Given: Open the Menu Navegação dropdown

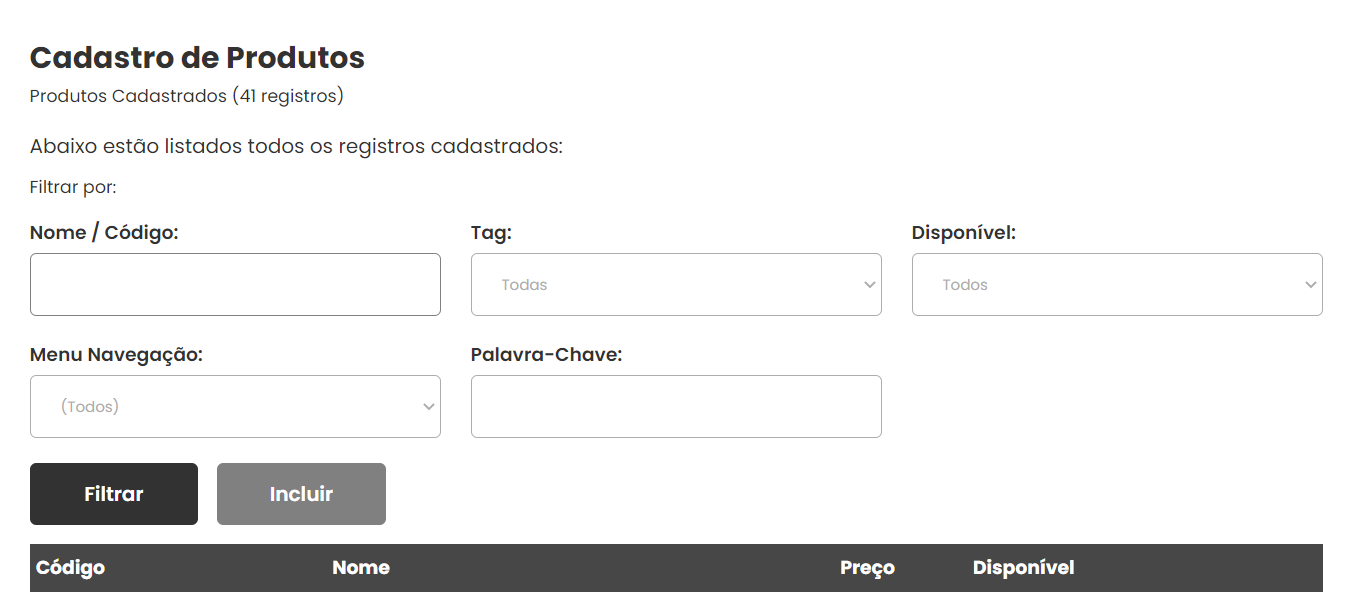Looking at the screenshot, I should 235,407.
